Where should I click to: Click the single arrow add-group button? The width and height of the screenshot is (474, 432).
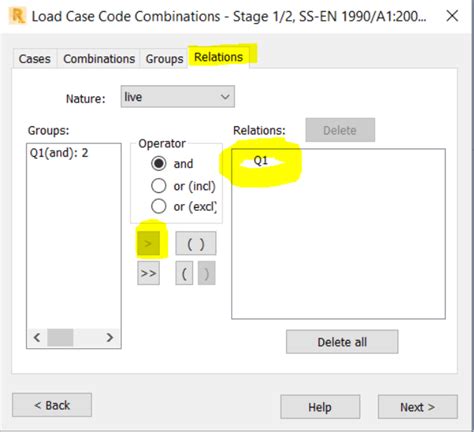[148, 244]
